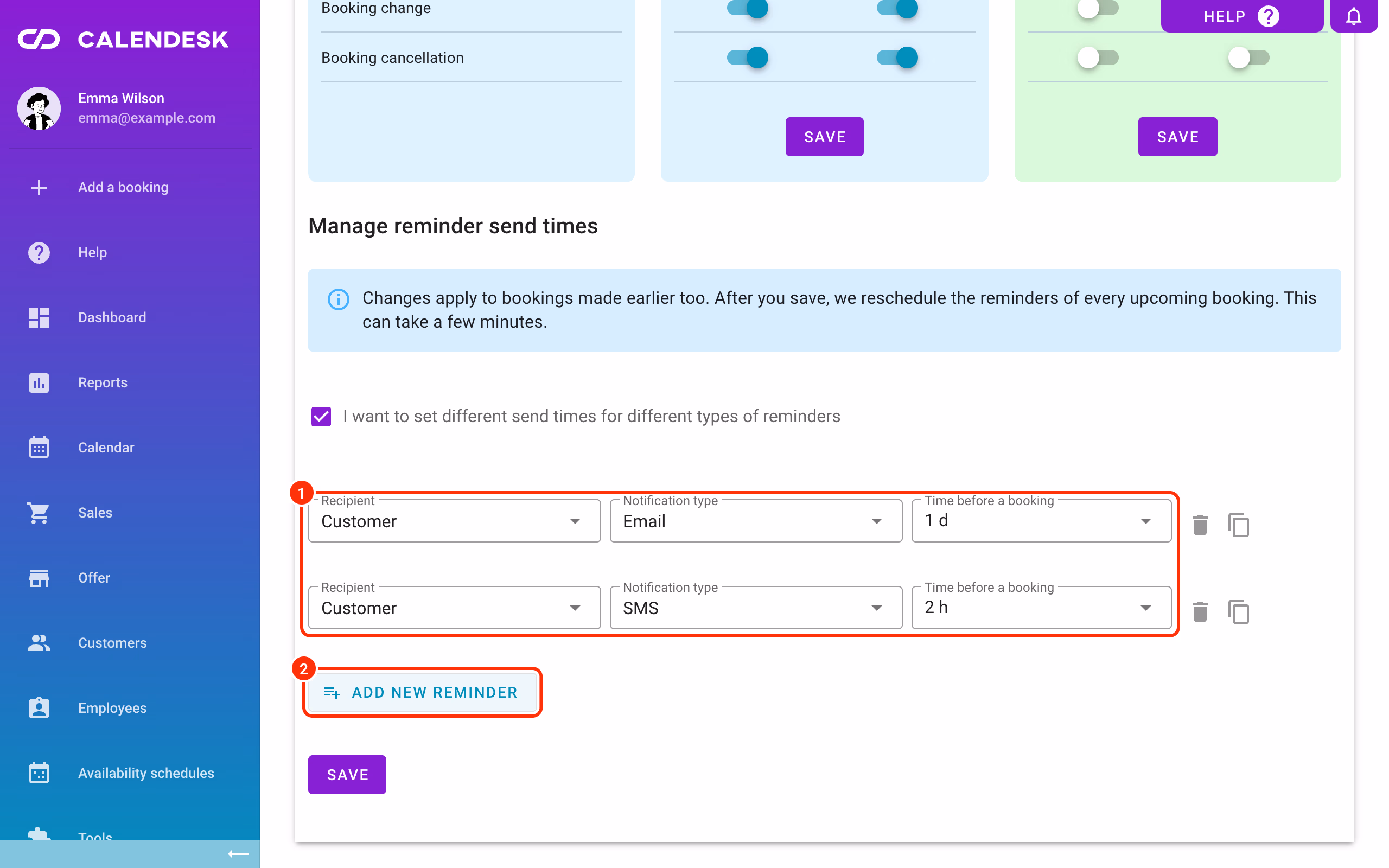Open Time before a booking dropdown showing 1 d
The image size is (1389, 868).
pyautogui.click(x=1041, y=521)
